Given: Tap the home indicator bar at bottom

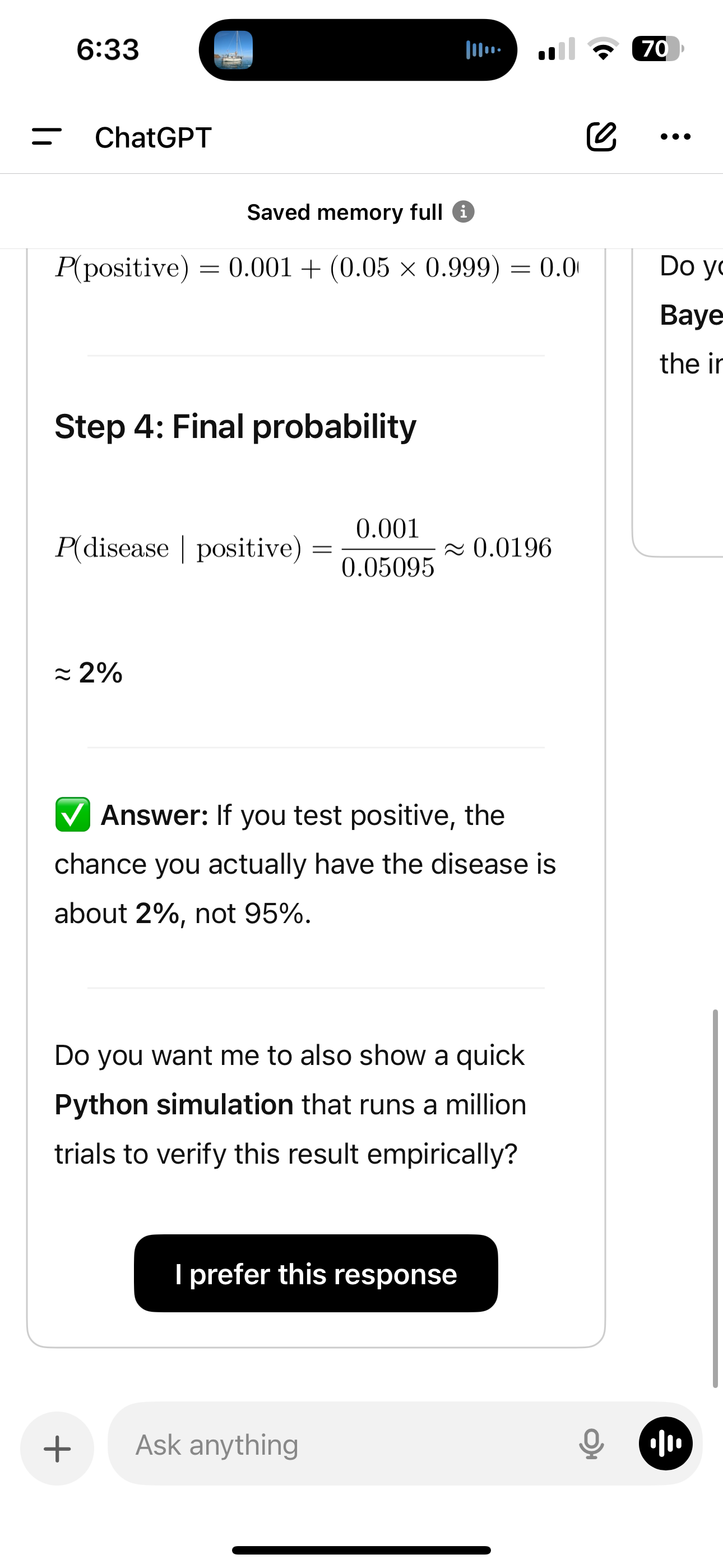Looking at the screenshot, I should pyautogui.click(x=361, y=1549).
